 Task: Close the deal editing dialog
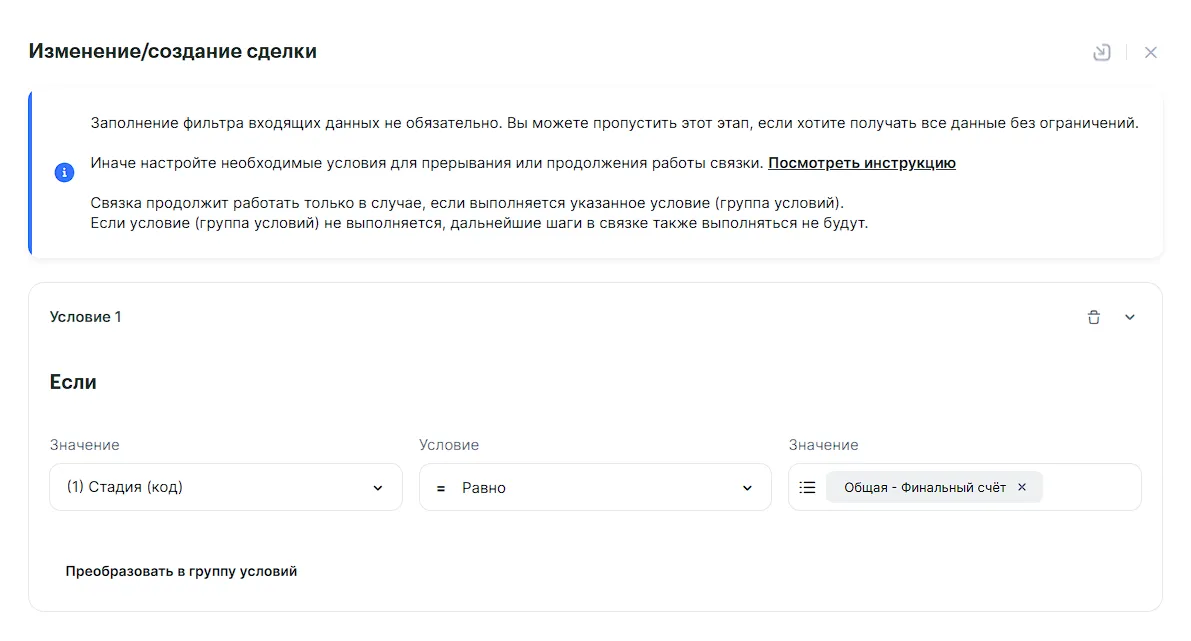[x=1151, y=52]
